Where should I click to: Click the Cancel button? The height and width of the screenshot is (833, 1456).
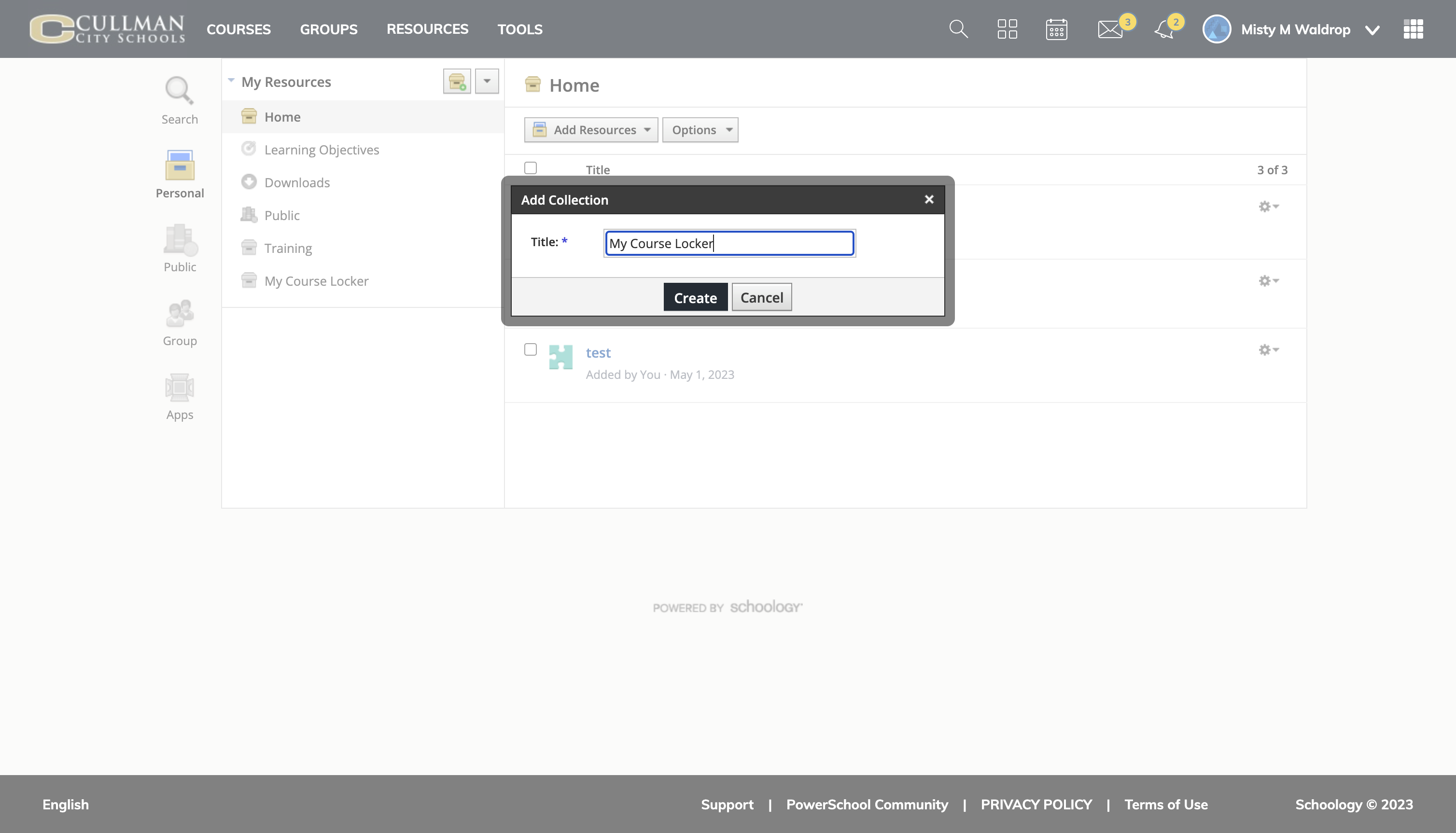tap(761, 297)
